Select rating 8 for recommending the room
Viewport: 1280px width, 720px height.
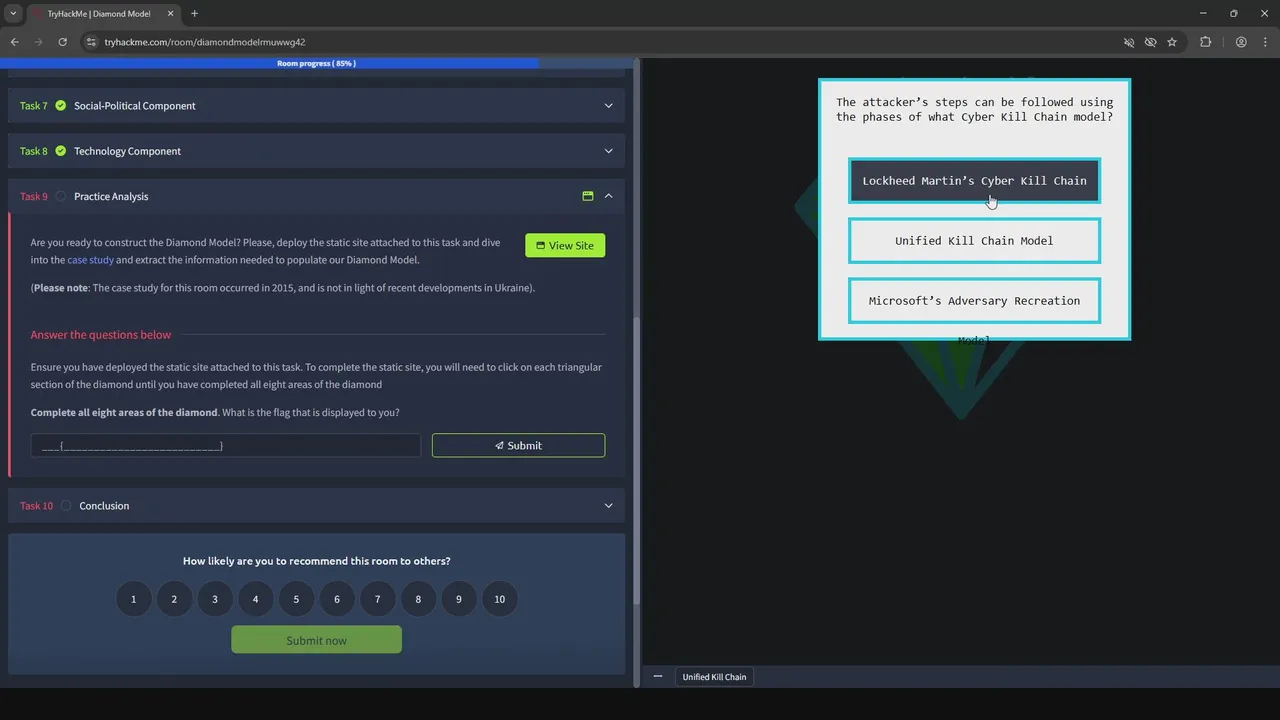[x=418, y=599]
